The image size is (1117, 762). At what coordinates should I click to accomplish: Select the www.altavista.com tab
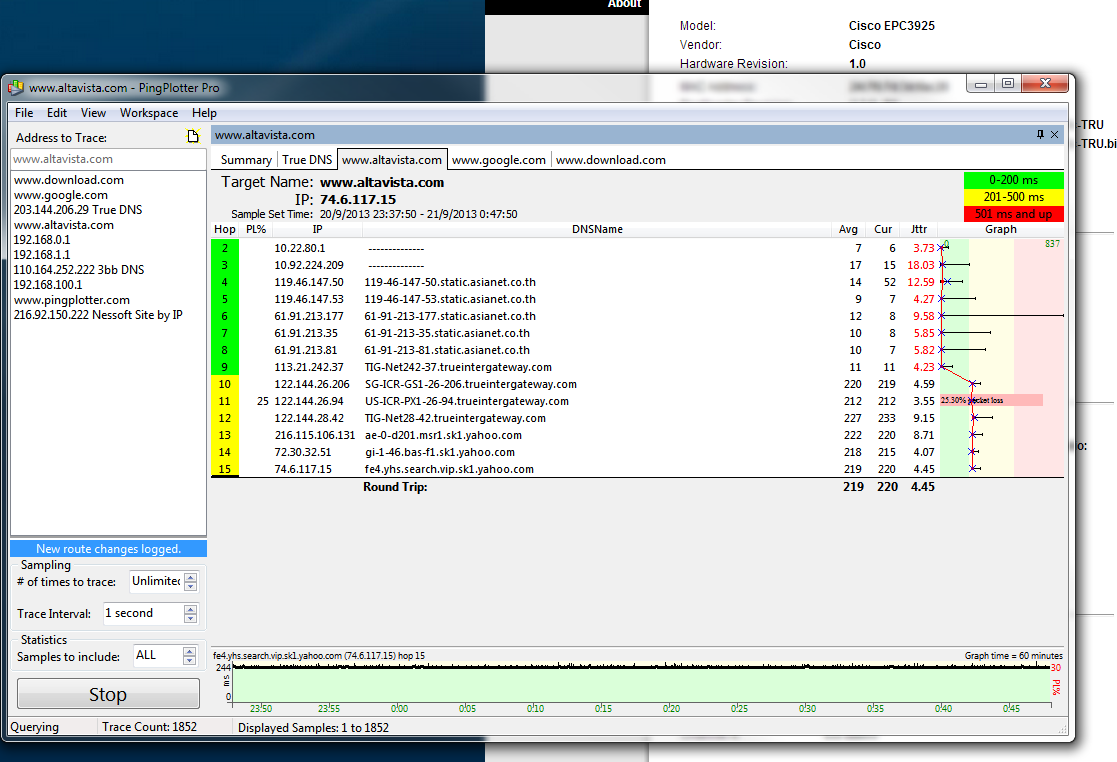[392, 160]
